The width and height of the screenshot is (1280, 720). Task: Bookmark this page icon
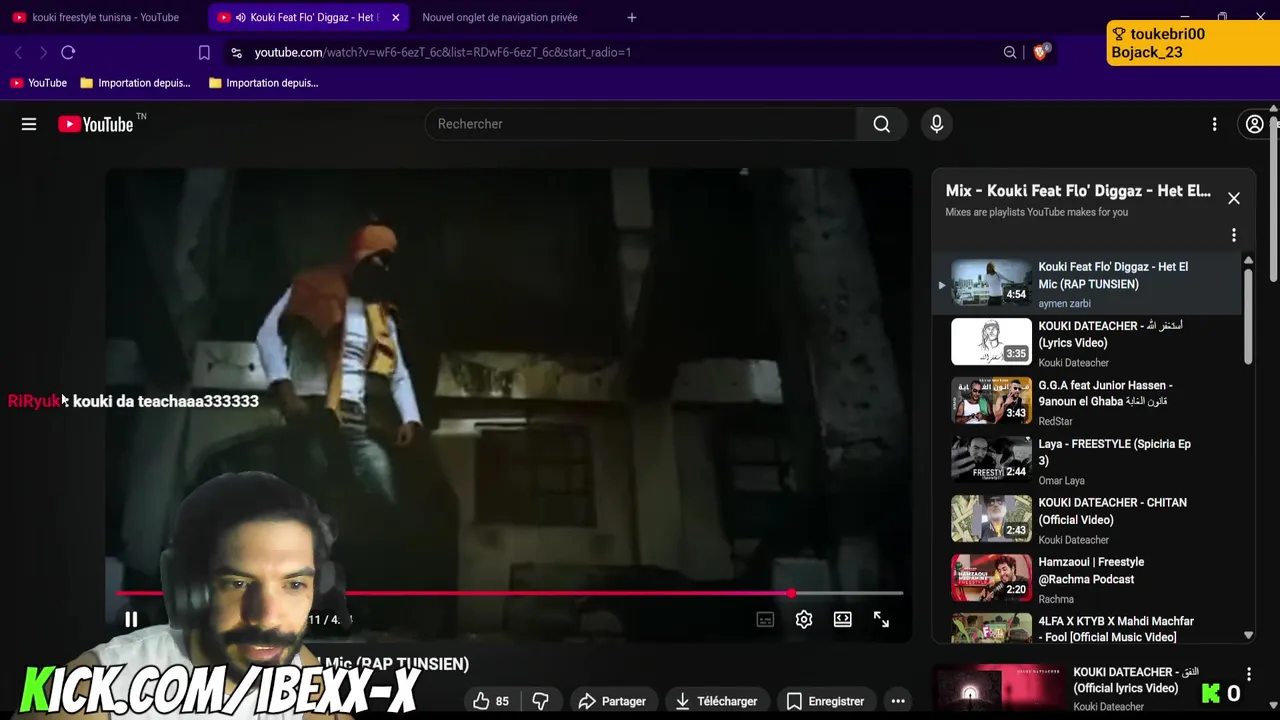click(204, 52)
